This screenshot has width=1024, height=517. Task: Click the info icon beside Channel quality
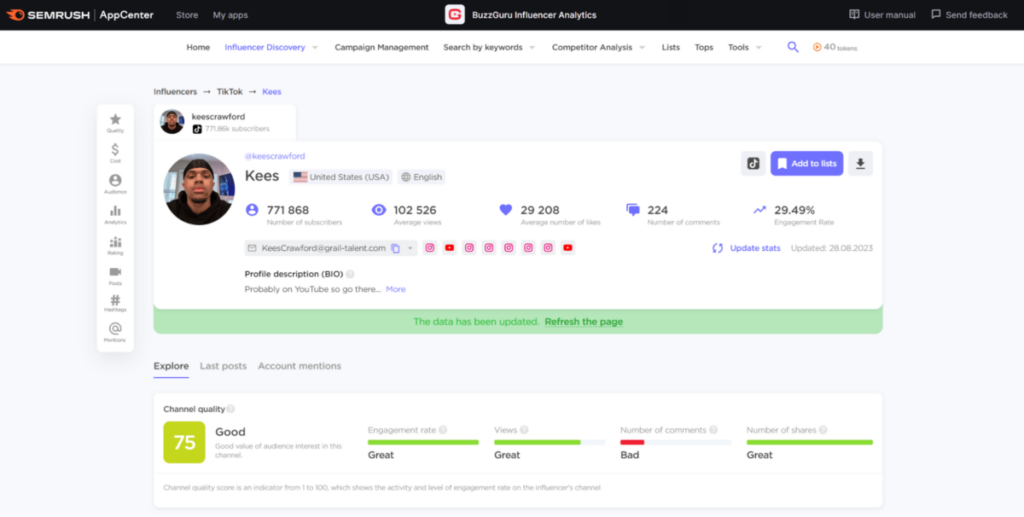click(231, 409)
